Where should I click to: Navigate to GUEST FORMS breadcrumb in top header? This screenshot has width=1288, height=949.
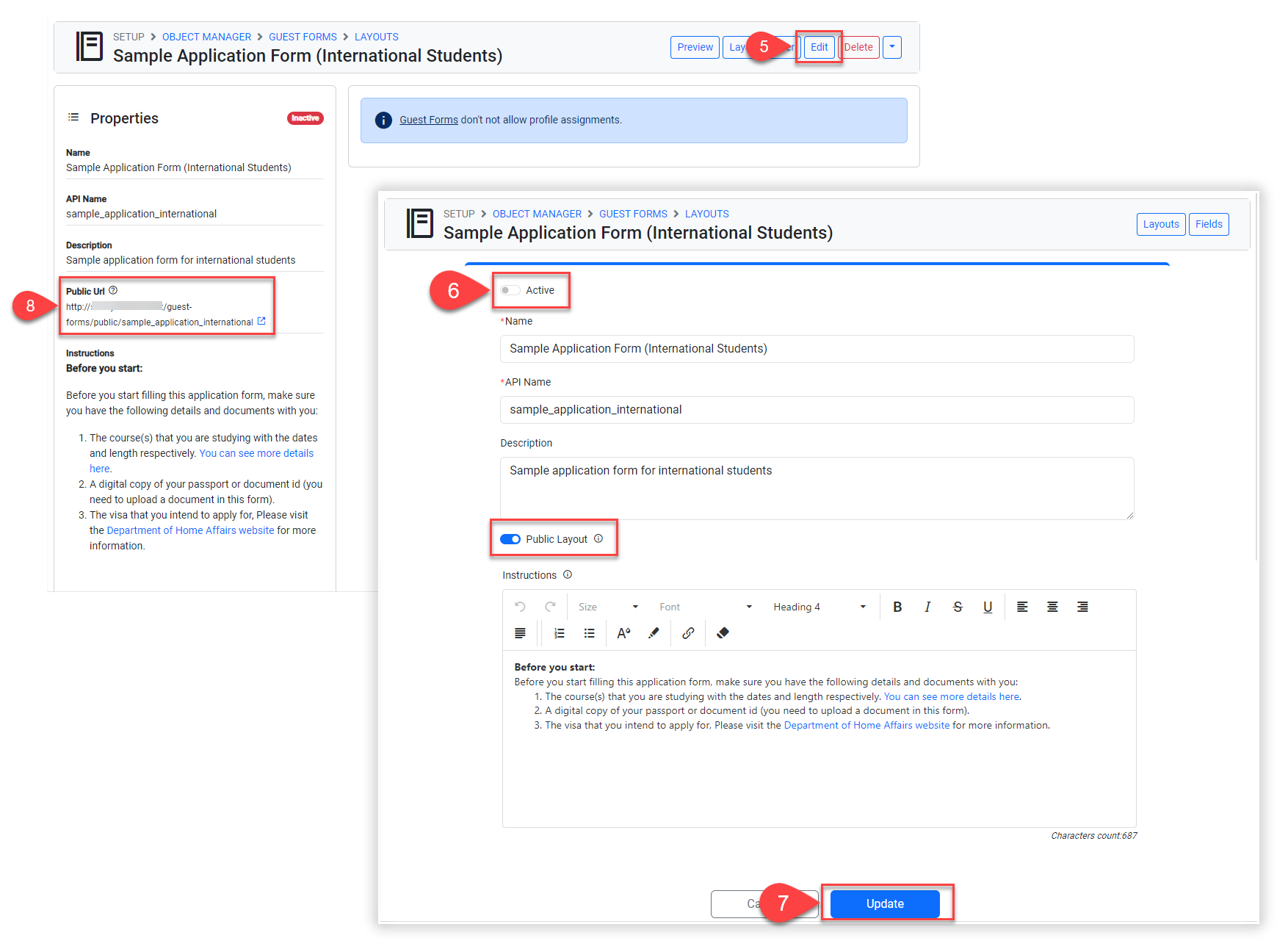[303, 37]
